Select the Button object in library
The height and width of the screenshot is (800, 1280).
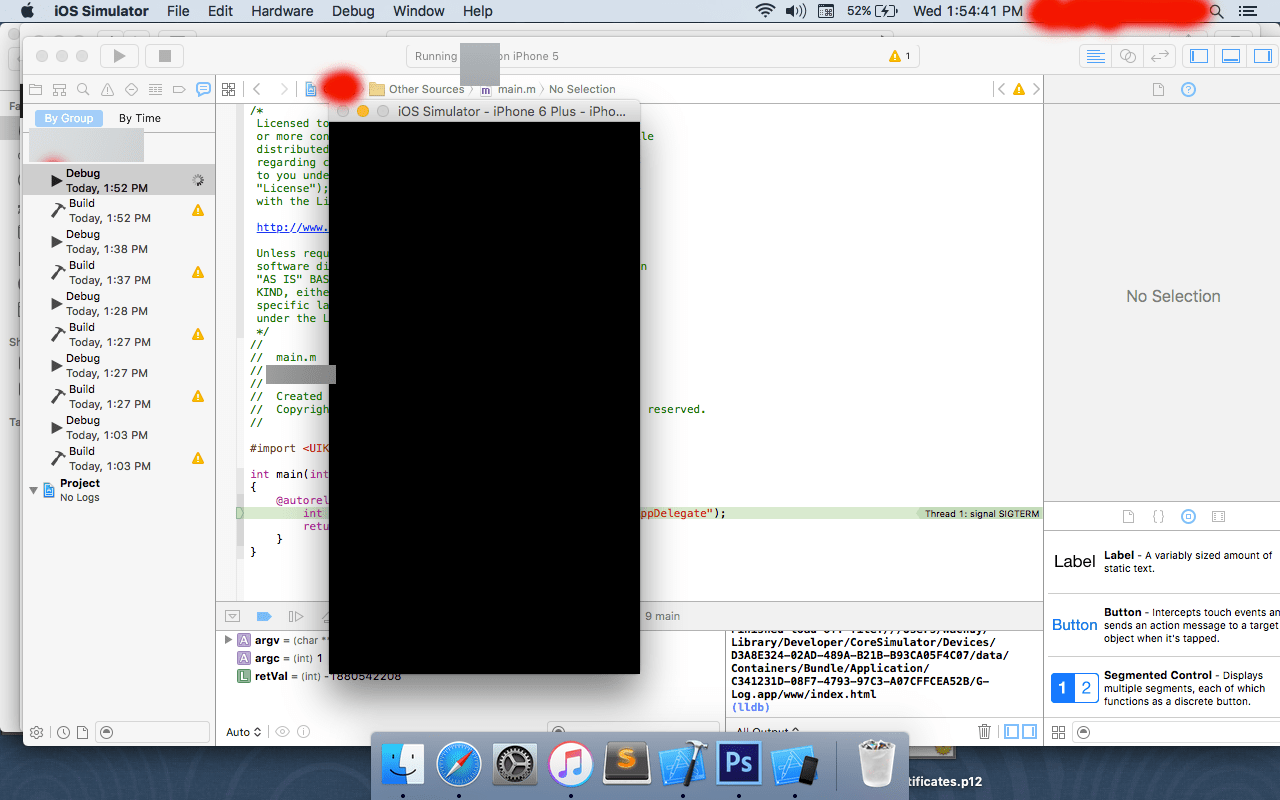point(1162,625)
